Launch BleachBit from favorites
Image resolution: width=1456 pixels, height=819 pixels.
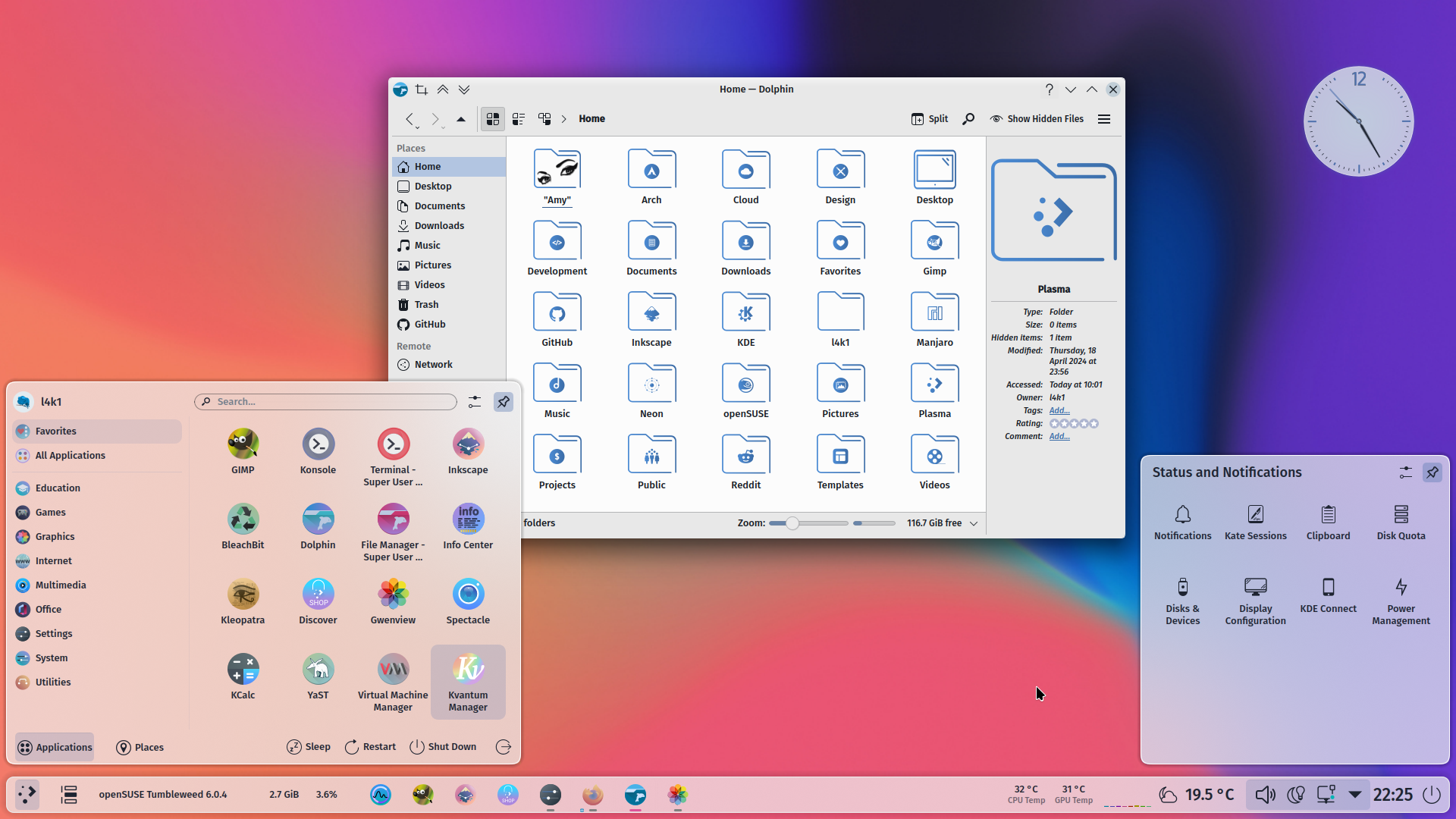[243, 527]
